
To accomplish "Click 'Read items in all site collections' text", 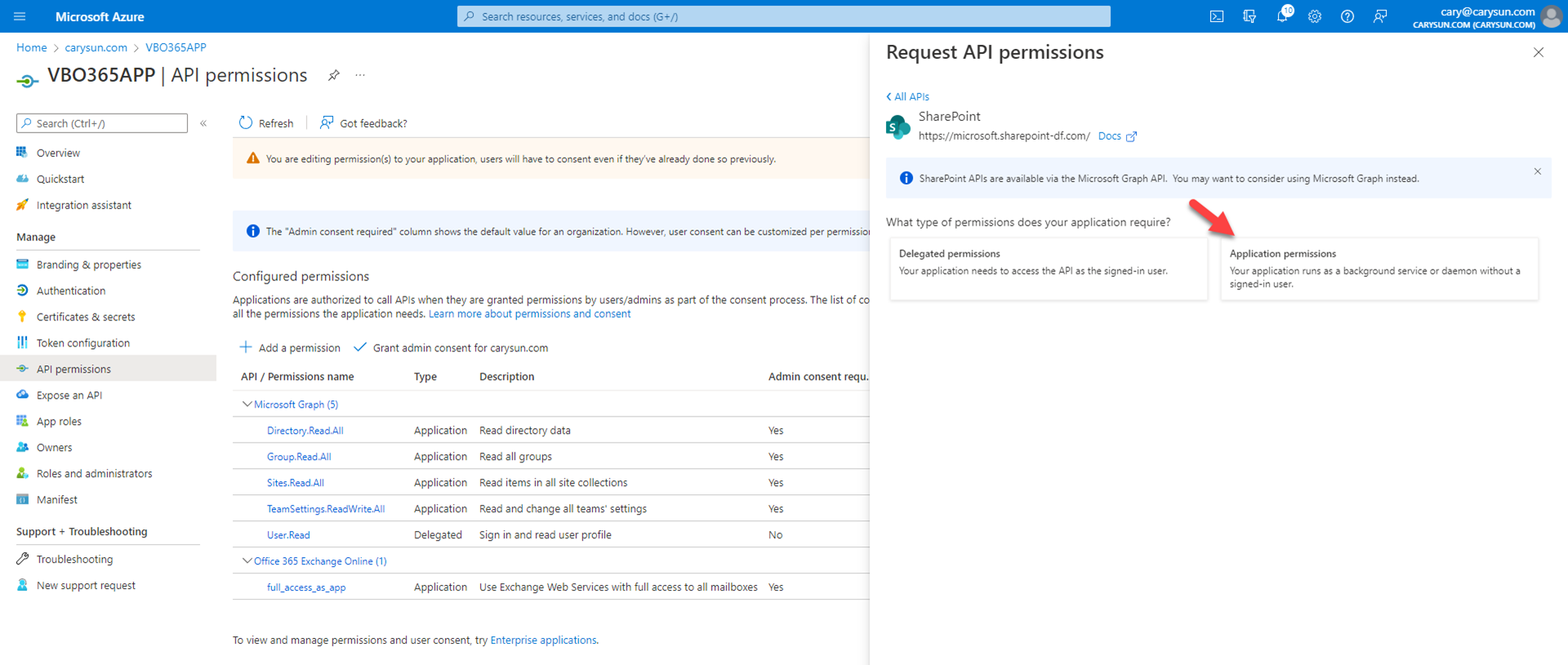I will [553, 483].
